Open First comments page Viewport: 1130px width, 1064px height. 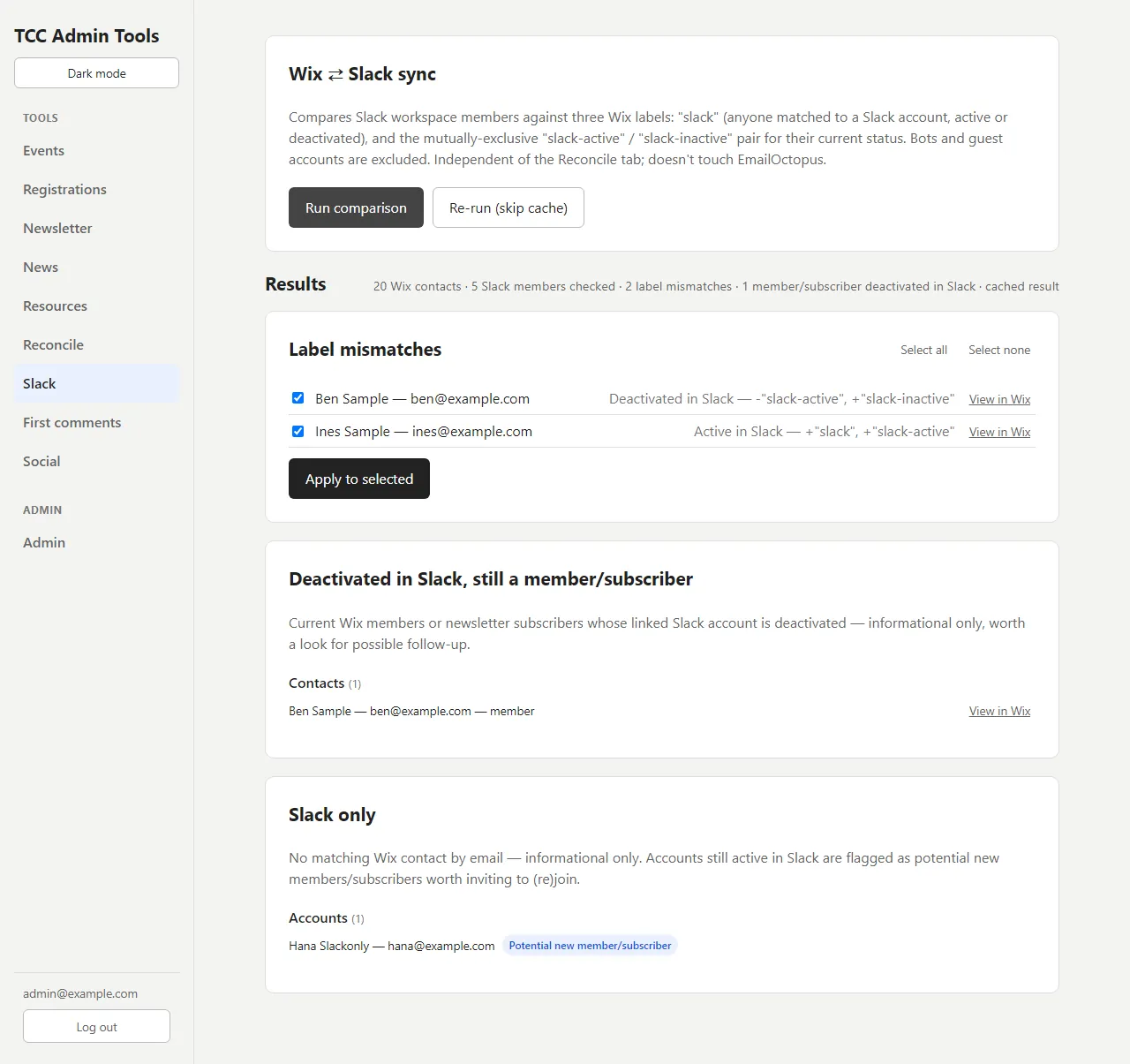pyautogui.click(x=96, y=423)
